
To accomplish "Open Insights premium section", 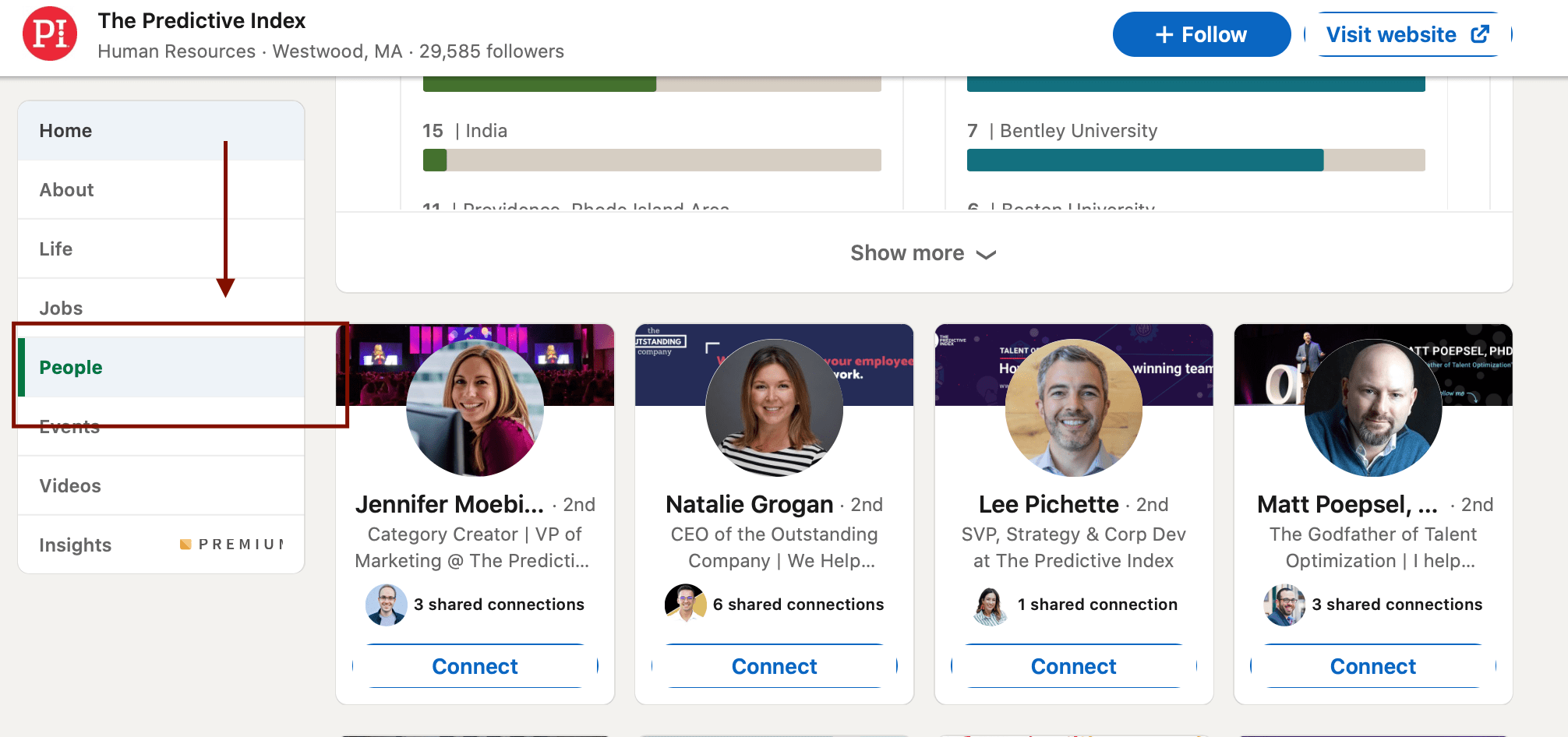I will pos(161,545).
